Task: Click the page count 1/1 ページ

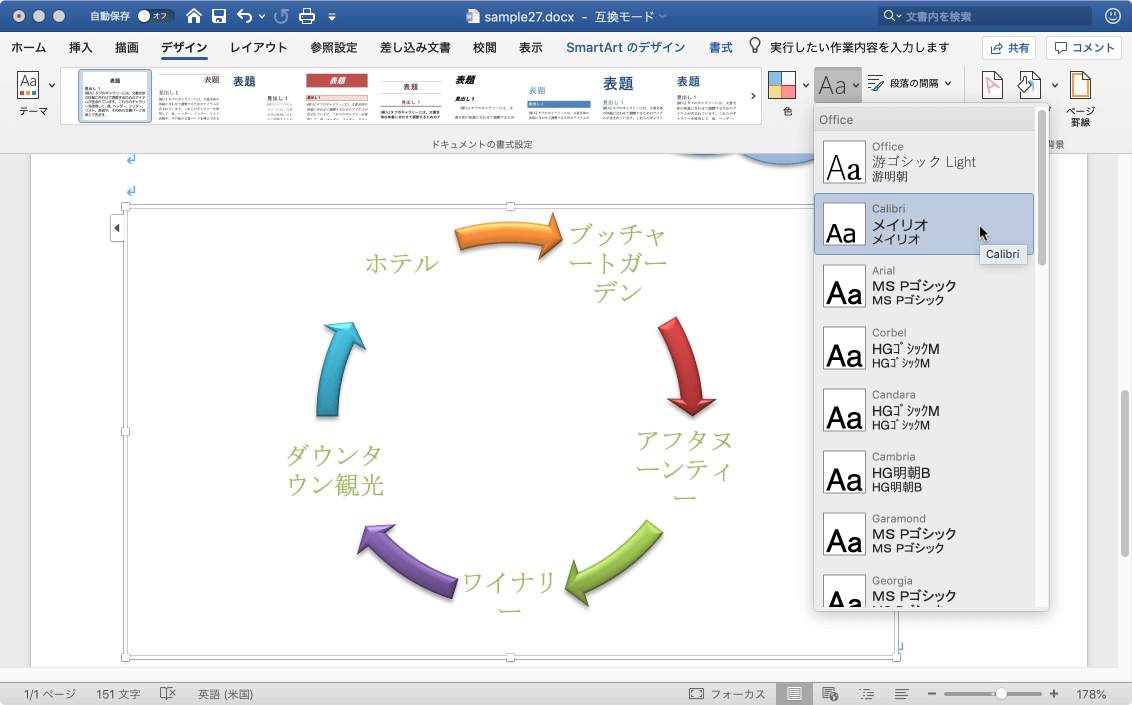Action: [50, 693]
